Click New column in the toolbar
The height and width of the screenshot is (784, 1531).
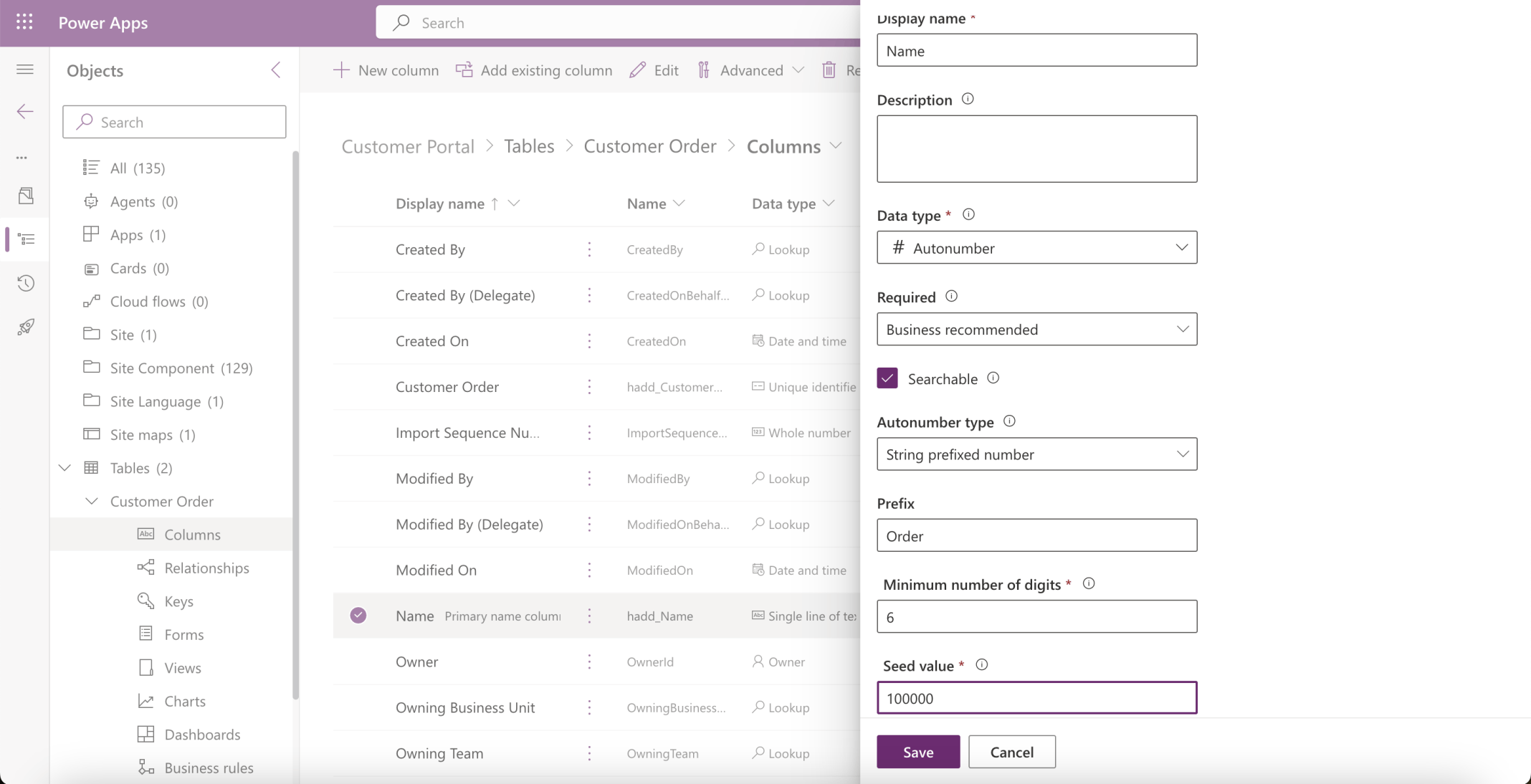(x=386, y=70)
